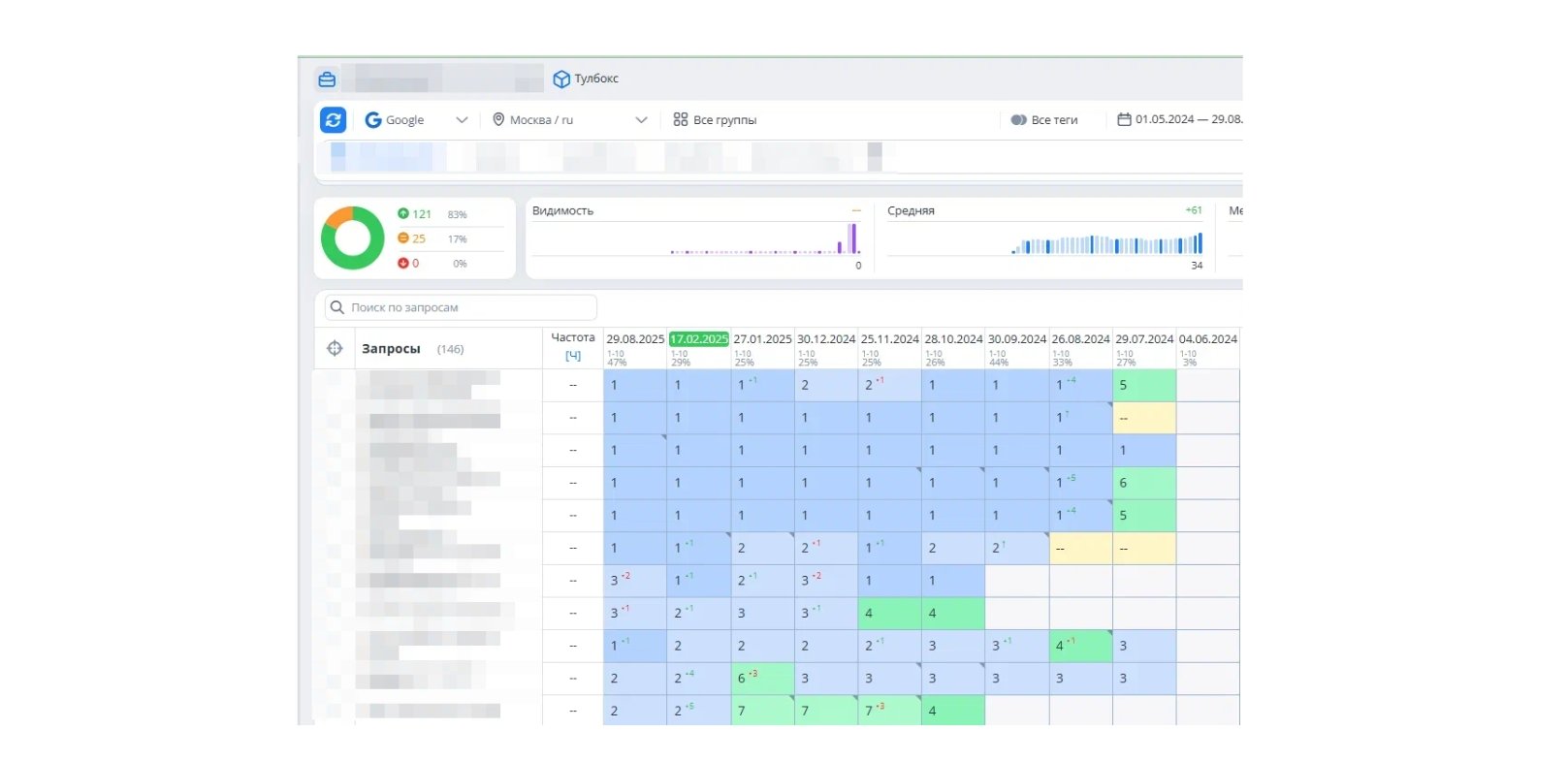Click the crosshair target icon beside Запросы
Viewport: 1568px width, 761px height.
[335, 348]
